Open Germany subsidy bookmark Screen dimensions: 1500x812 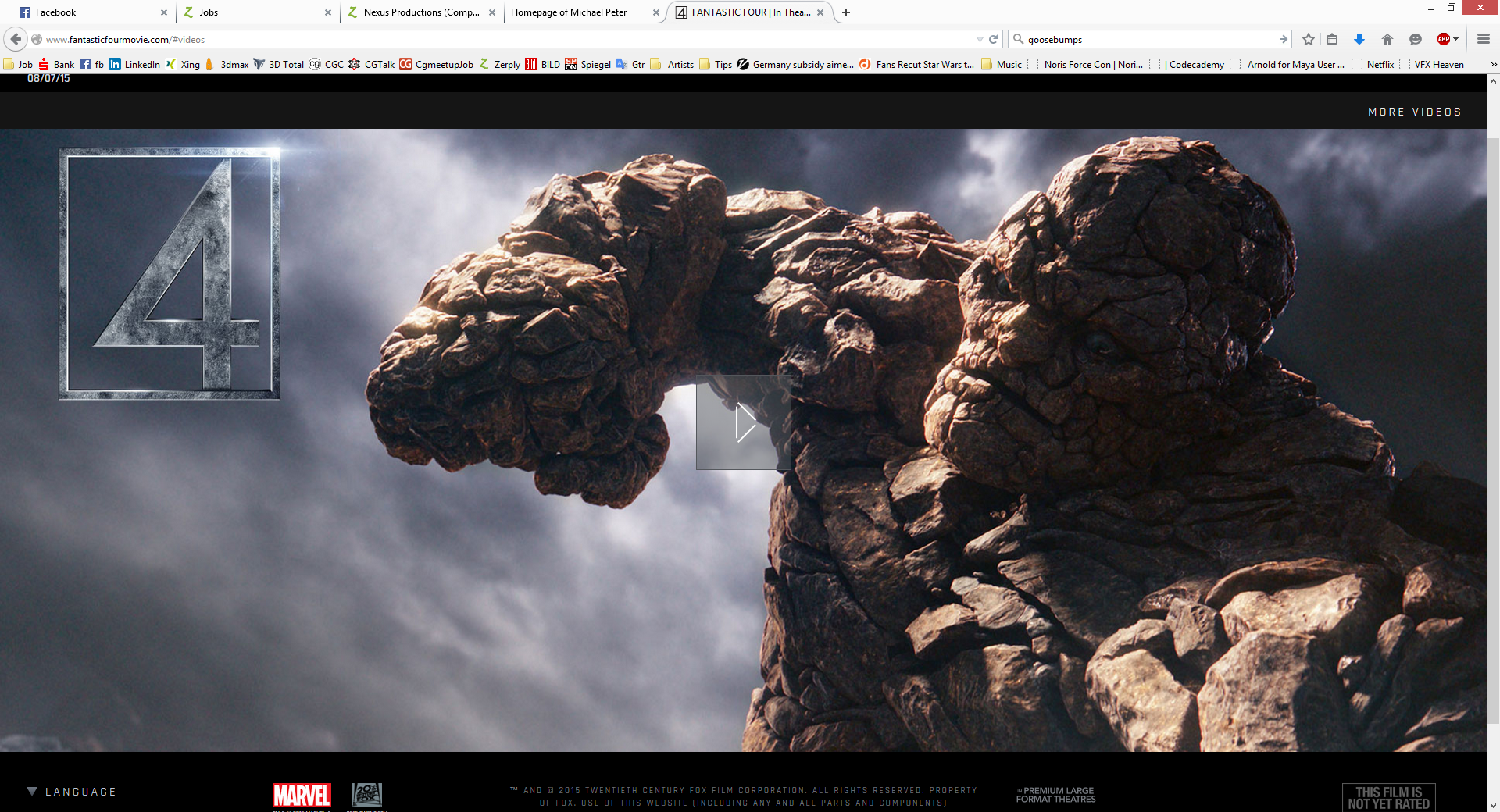point(795,64)
